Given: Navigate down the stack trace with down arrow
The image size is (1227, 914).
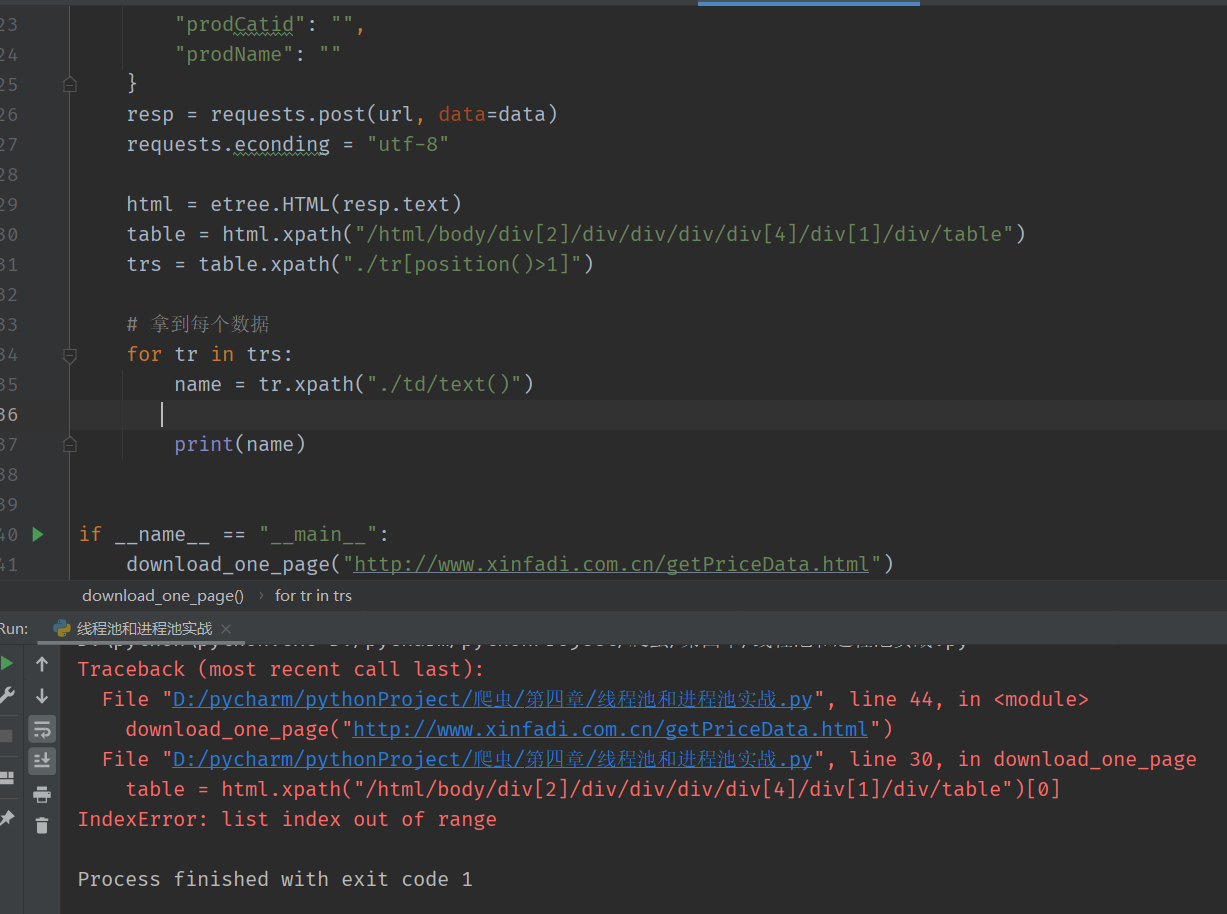Looking at the screenshot, I should point(42,694).
